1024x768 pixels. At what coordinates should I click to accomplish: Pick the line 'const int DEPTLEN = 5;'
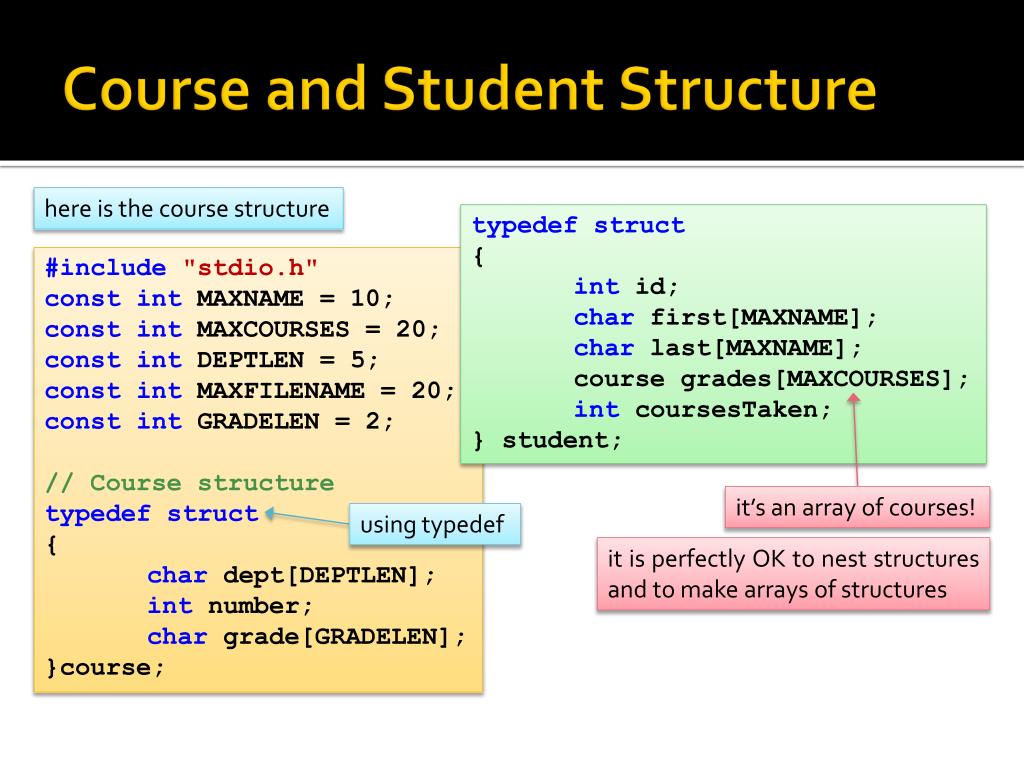tap(211, 360)
